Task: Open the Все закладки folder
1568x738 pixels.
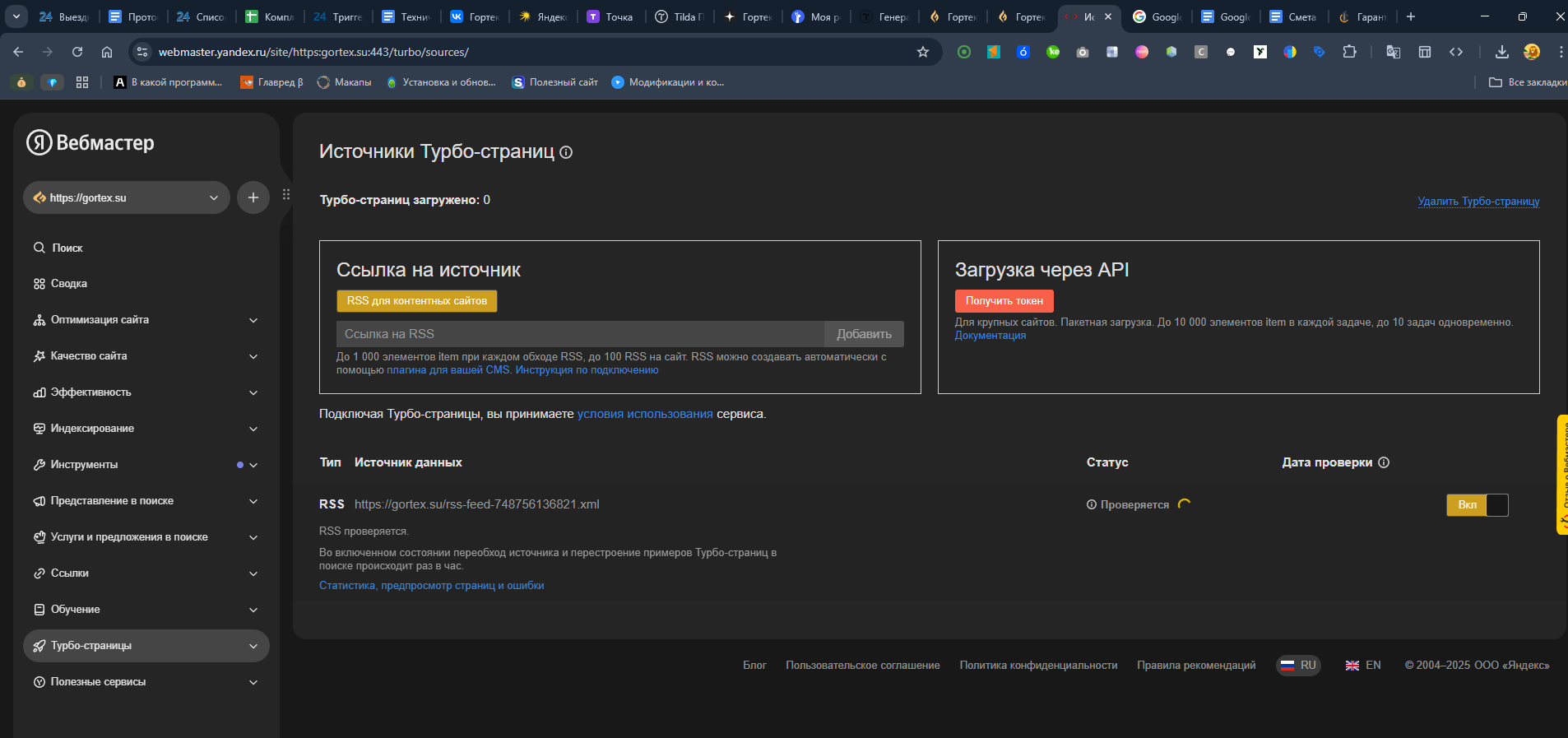Action: (x=1528, y=82)
